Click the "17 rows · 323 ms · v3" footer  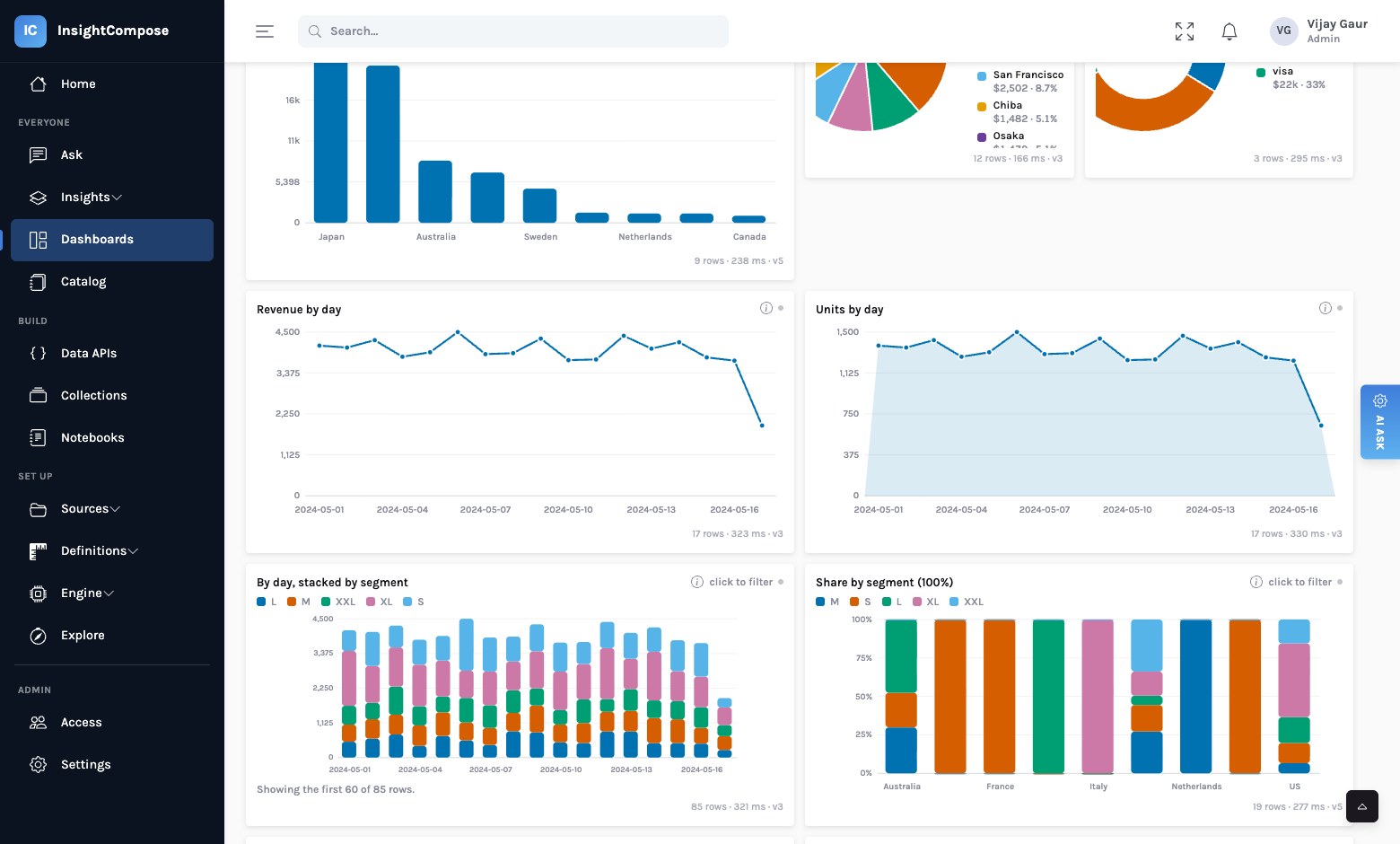(738, 533)
